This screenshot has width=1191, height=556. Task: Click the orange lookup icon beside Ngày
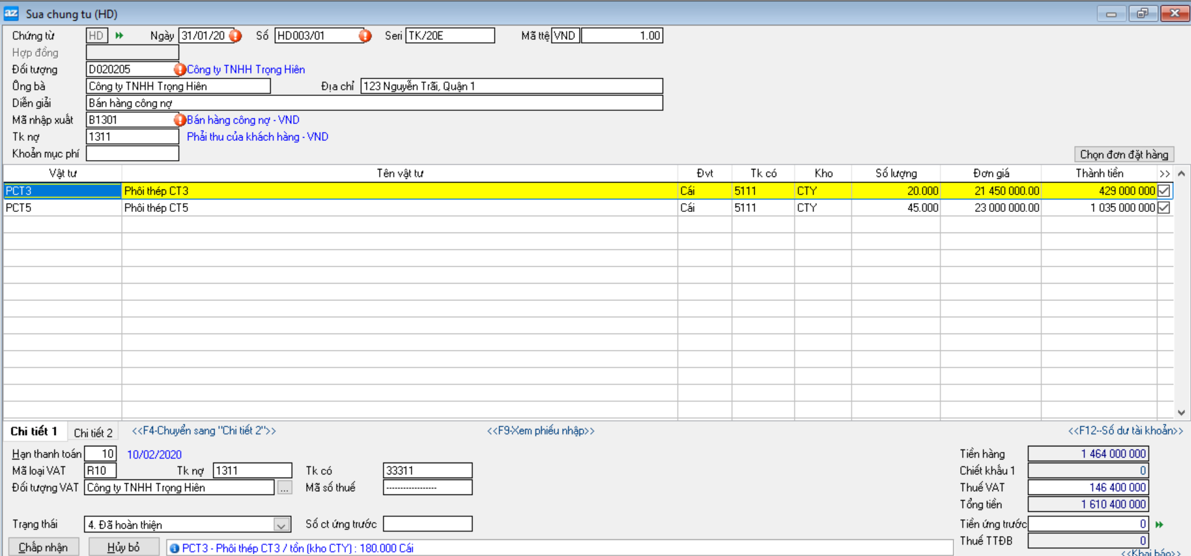click(235, 36)
